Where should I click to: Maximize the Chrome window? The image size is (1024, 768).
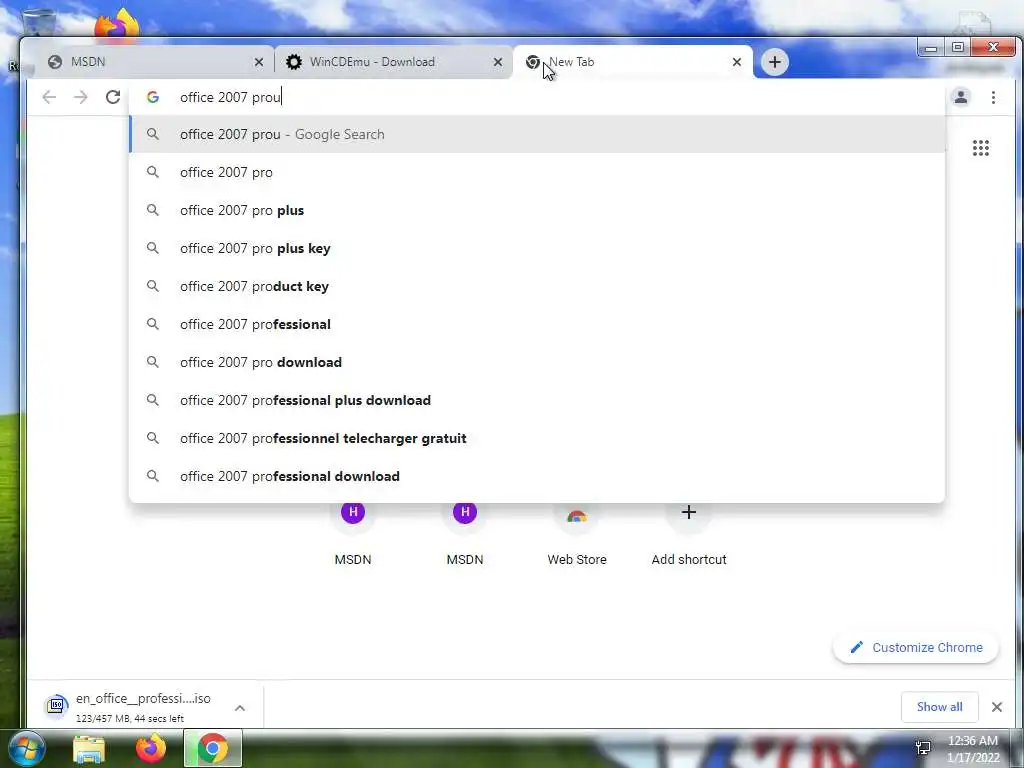957,47
